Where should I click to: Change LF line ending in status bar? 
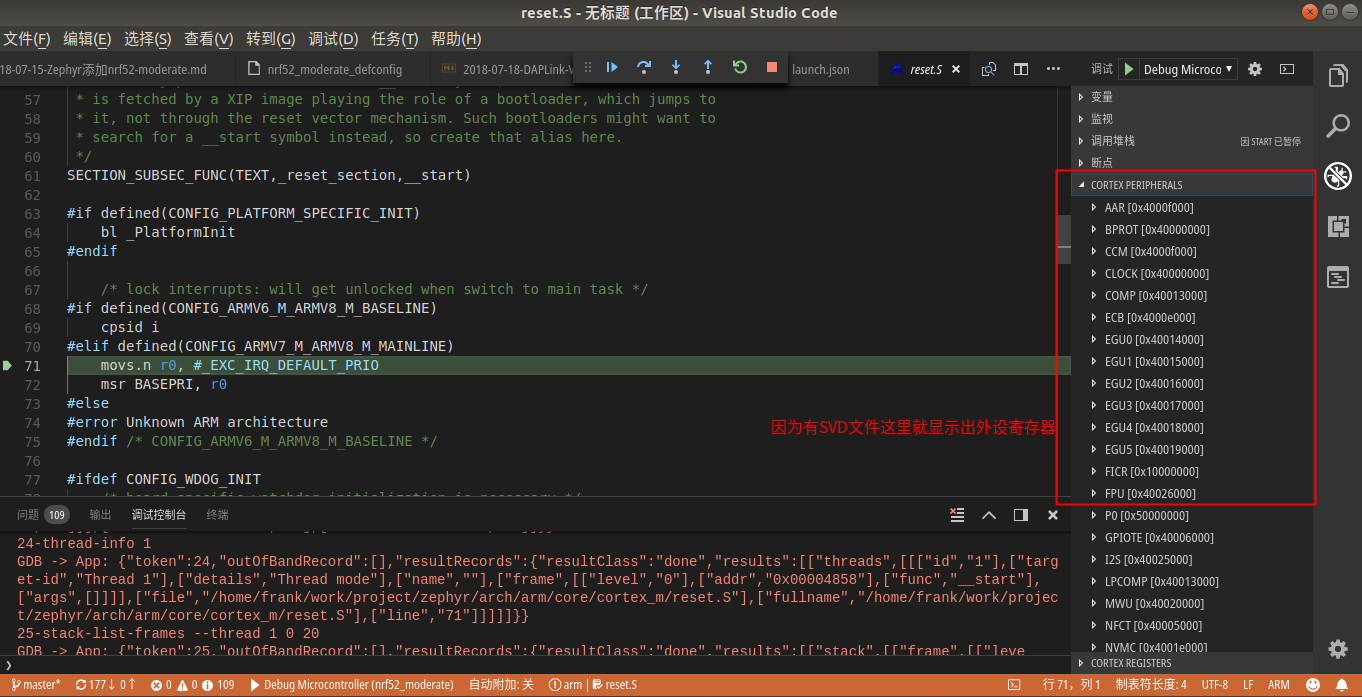[x=1248, y=685]
